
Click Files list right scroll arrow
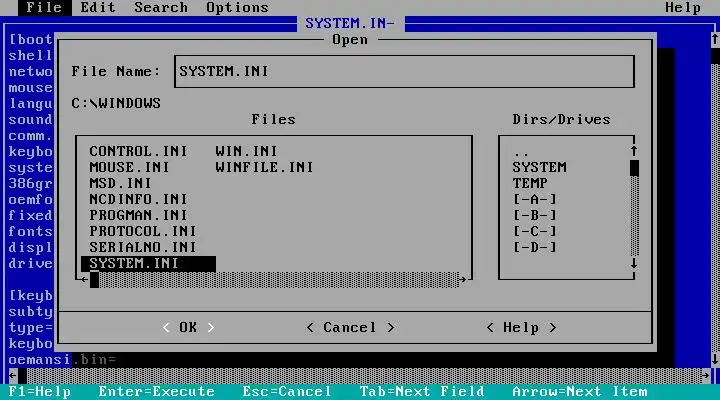point(463,279)
